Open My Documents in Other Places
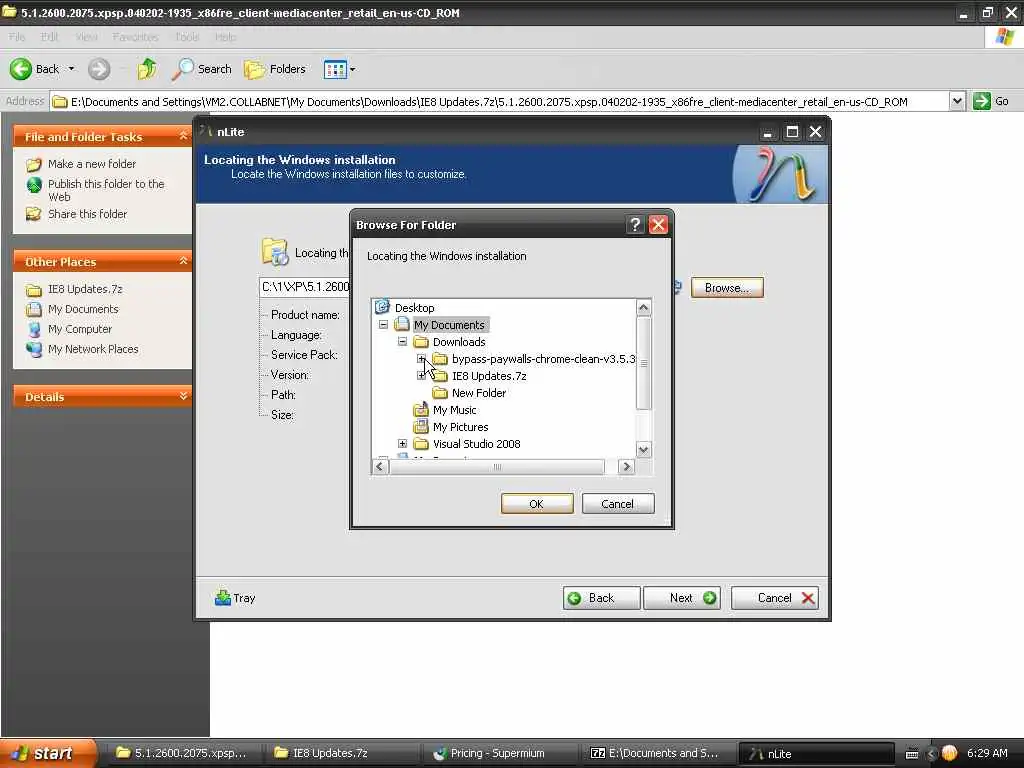 click(83, 309)
